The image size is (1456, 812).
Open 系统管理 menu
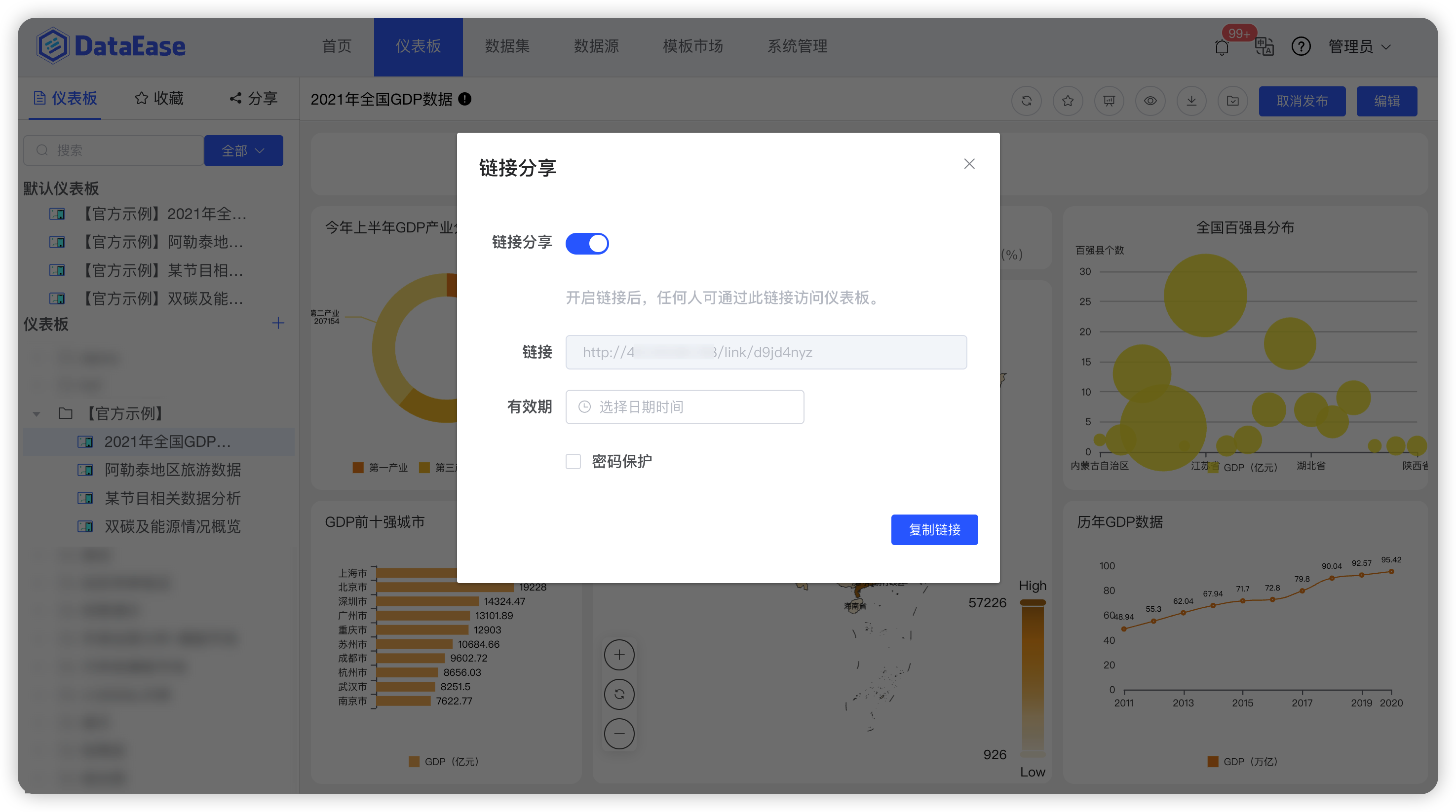pos(797,46)
